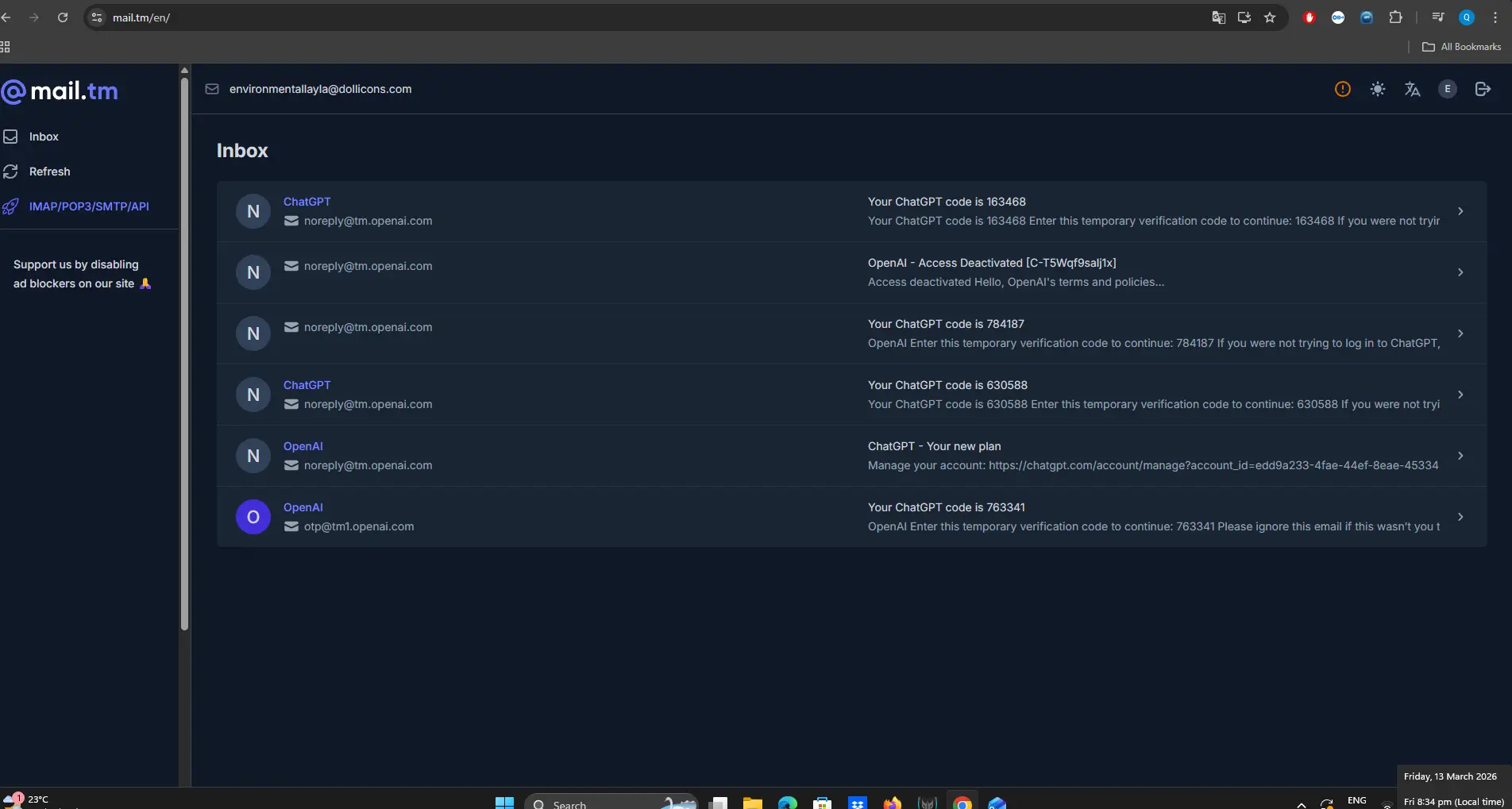Click the 'N' avatar on Access Deactivated row
The image size is (1512, 809).
coord(253,272)
